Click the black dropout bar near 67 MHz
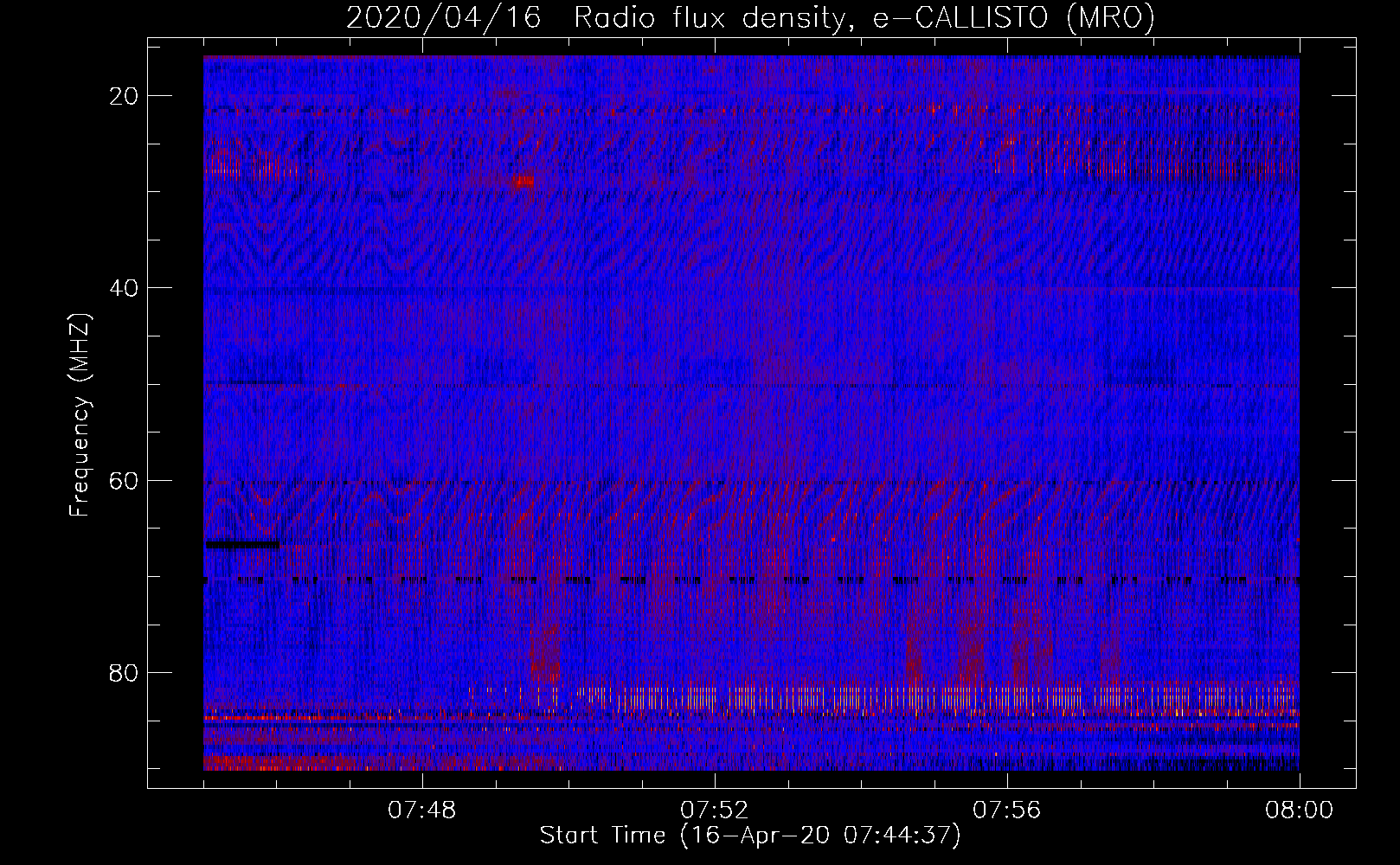 (242, 545)
